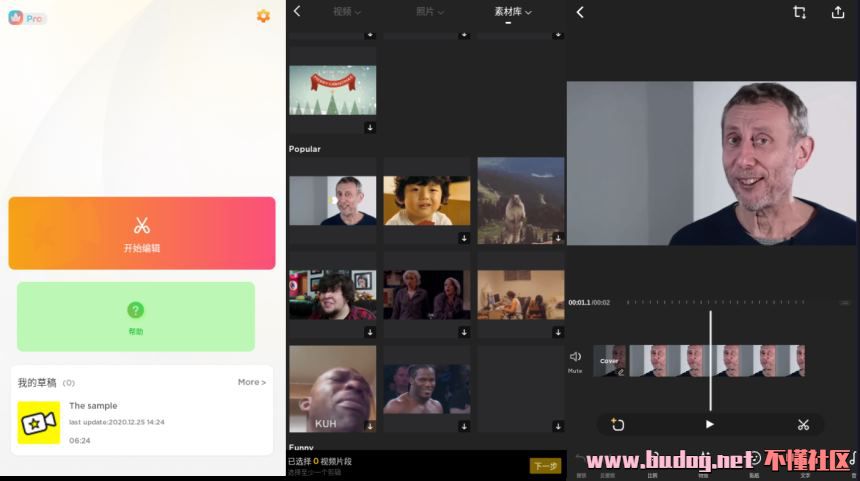Tap the 开始编辑 start editing button
This screenshot has width=860, height=481.
click(x=142, y=233)
